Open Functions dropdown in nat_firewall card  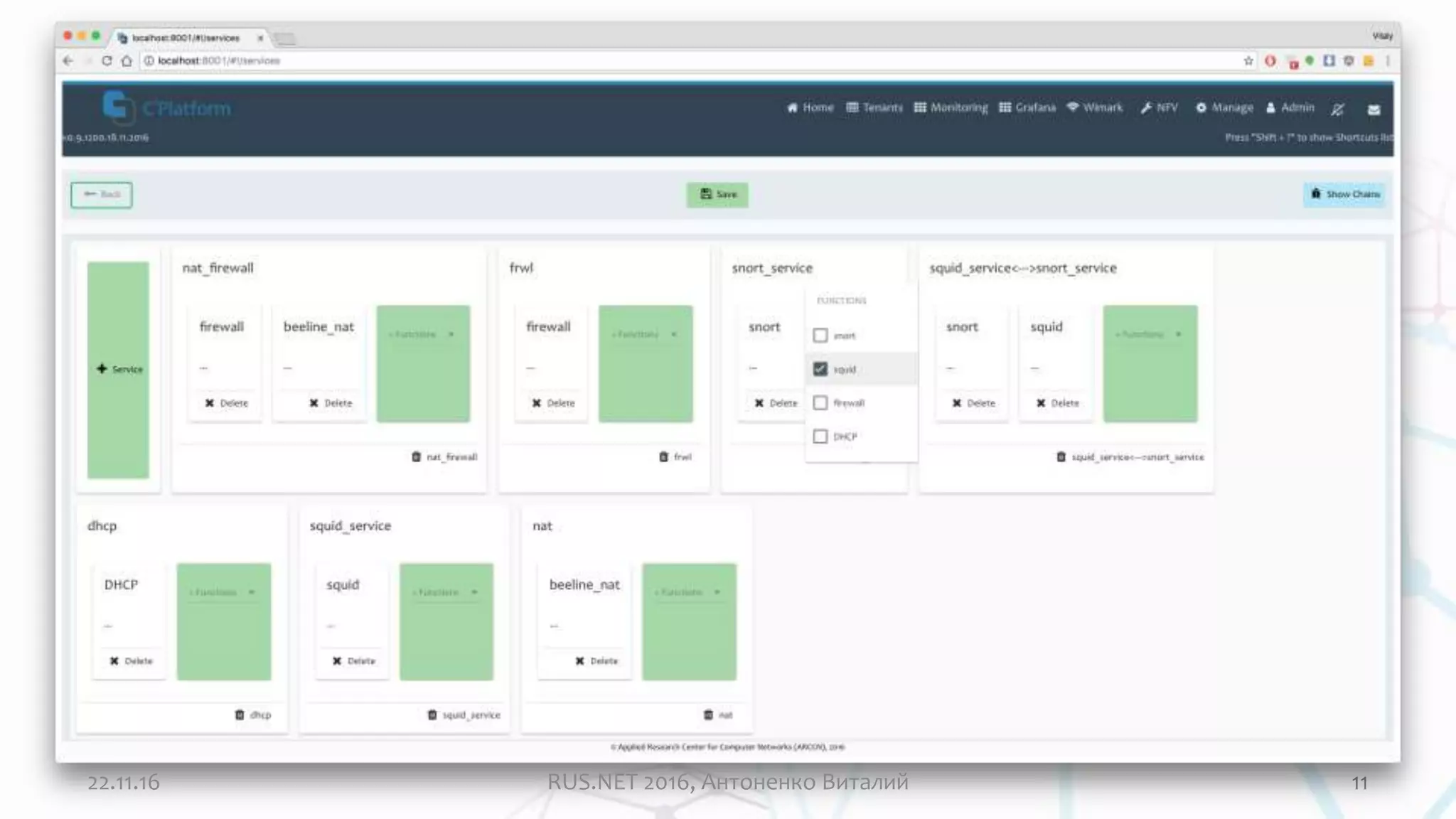422,334
